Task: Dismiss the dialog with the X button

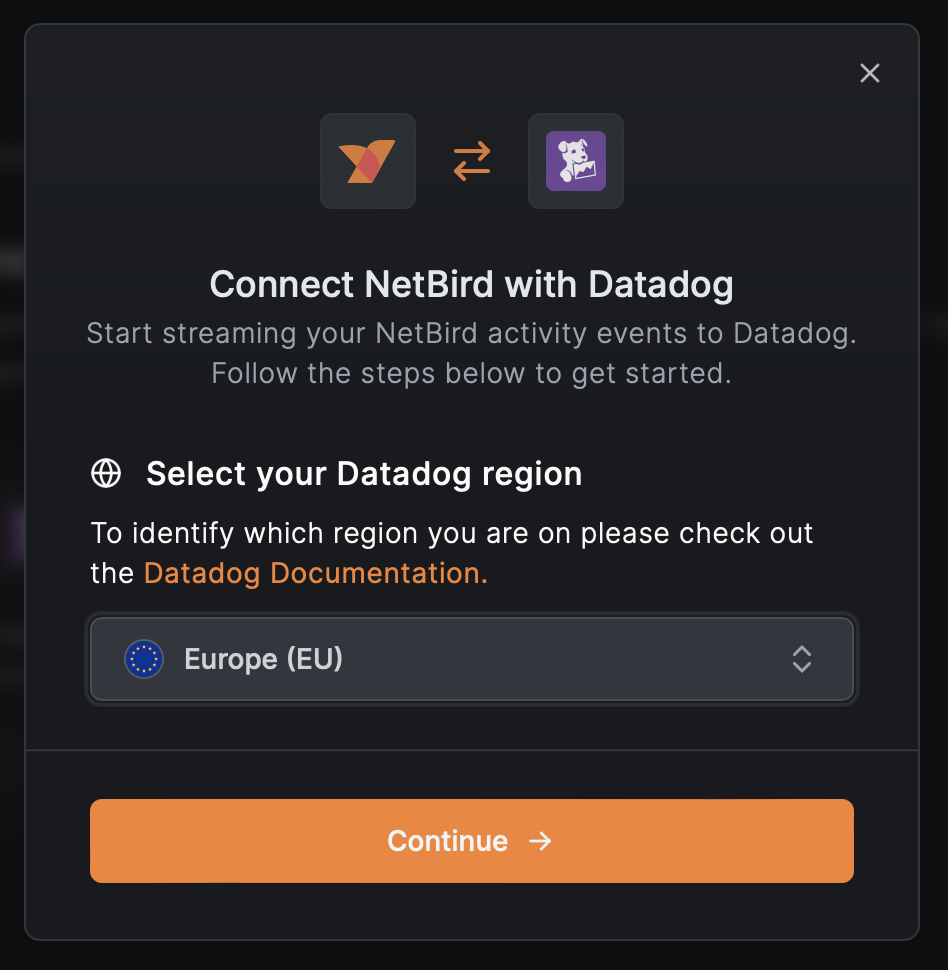Action: pyautogui.click(x=869, y=73)
